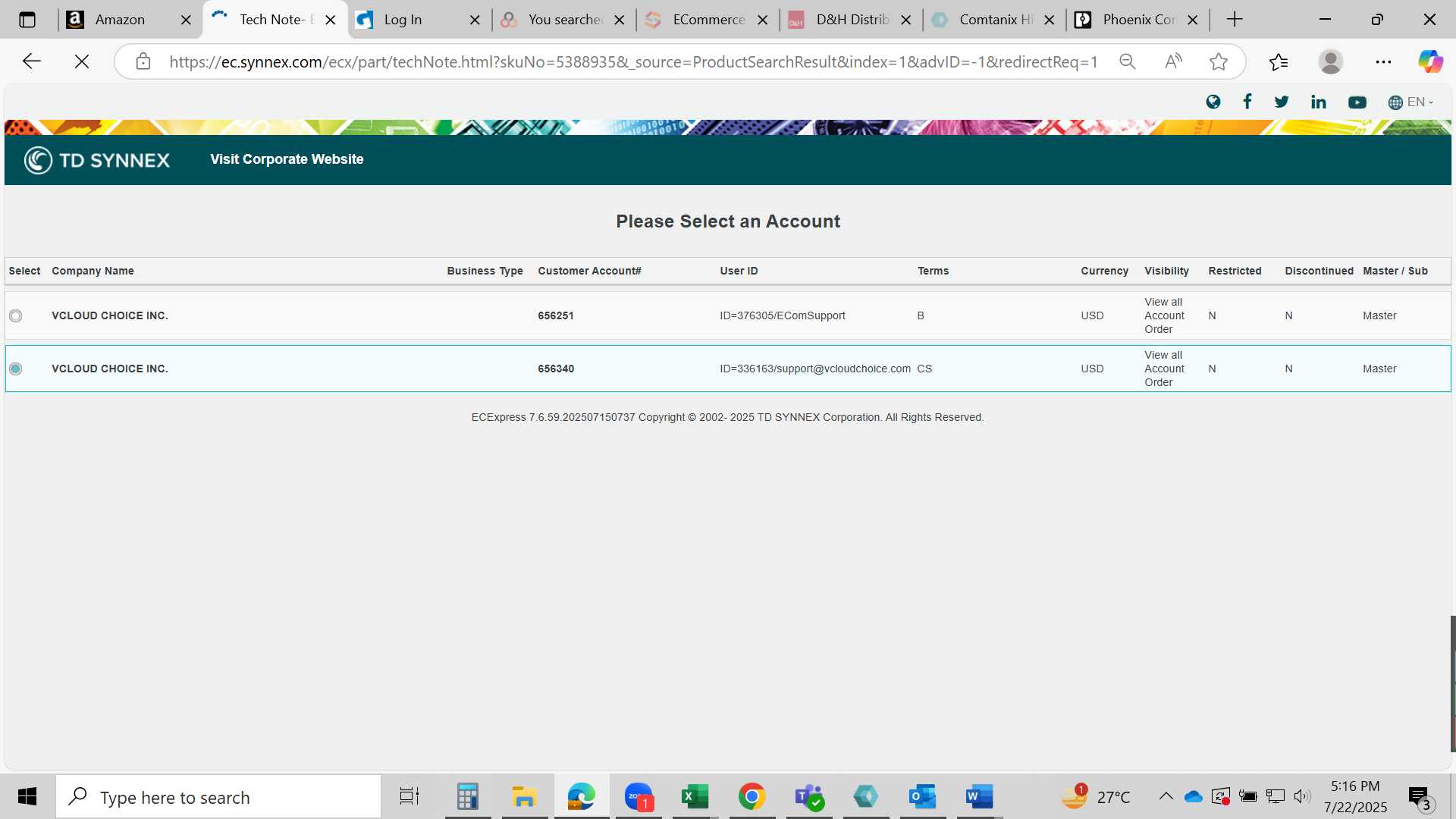Screen dimensions: 1456x819
Task: Switch to the You searched browser tab
Action: click(x=564, y=20)
